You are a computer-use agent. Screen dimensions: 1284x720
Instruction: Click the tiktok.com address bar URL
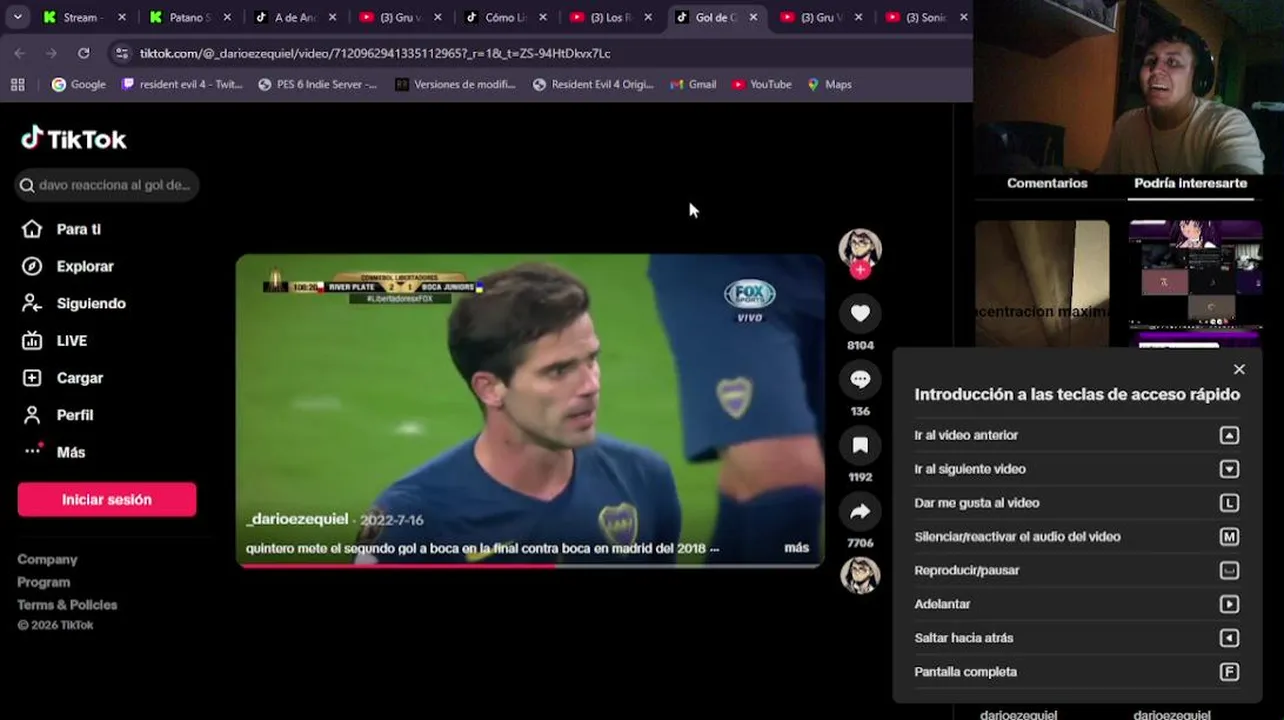pos(375,53)
